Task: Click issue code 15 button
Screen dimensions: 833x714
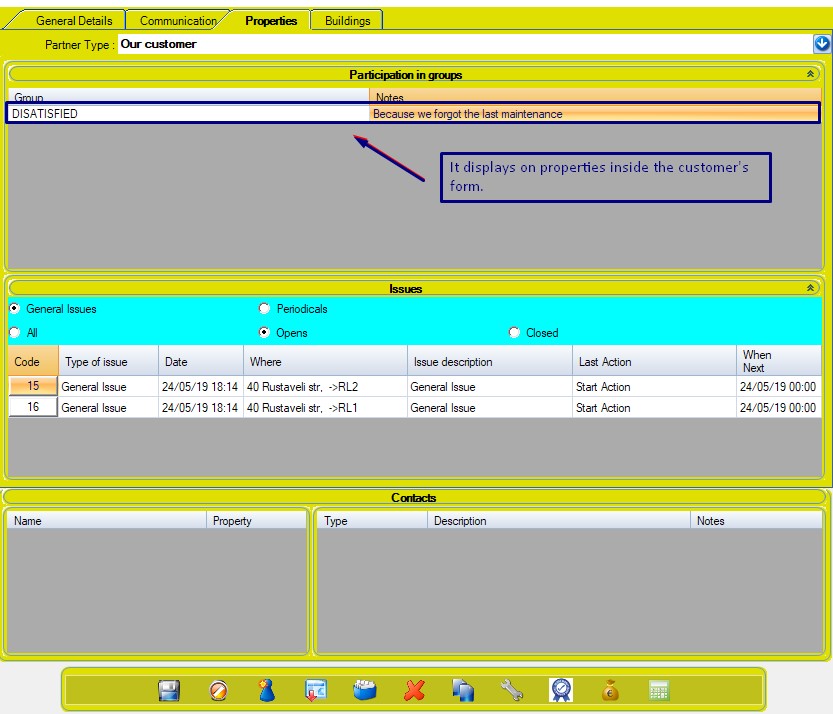Action: 33,386
